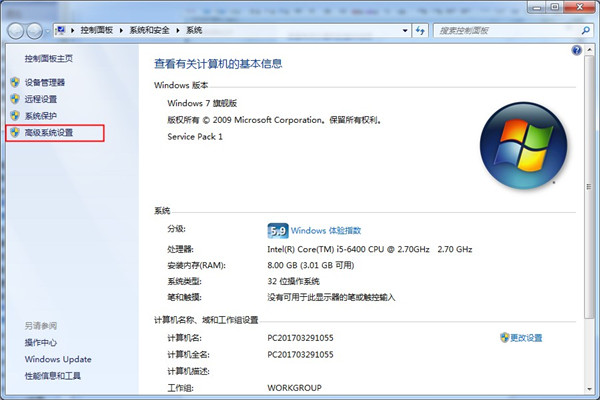Click the 5.9 experience index badge
Image resolution: width=600 pixels, height=400 pixels.
[x=278, y=231]
